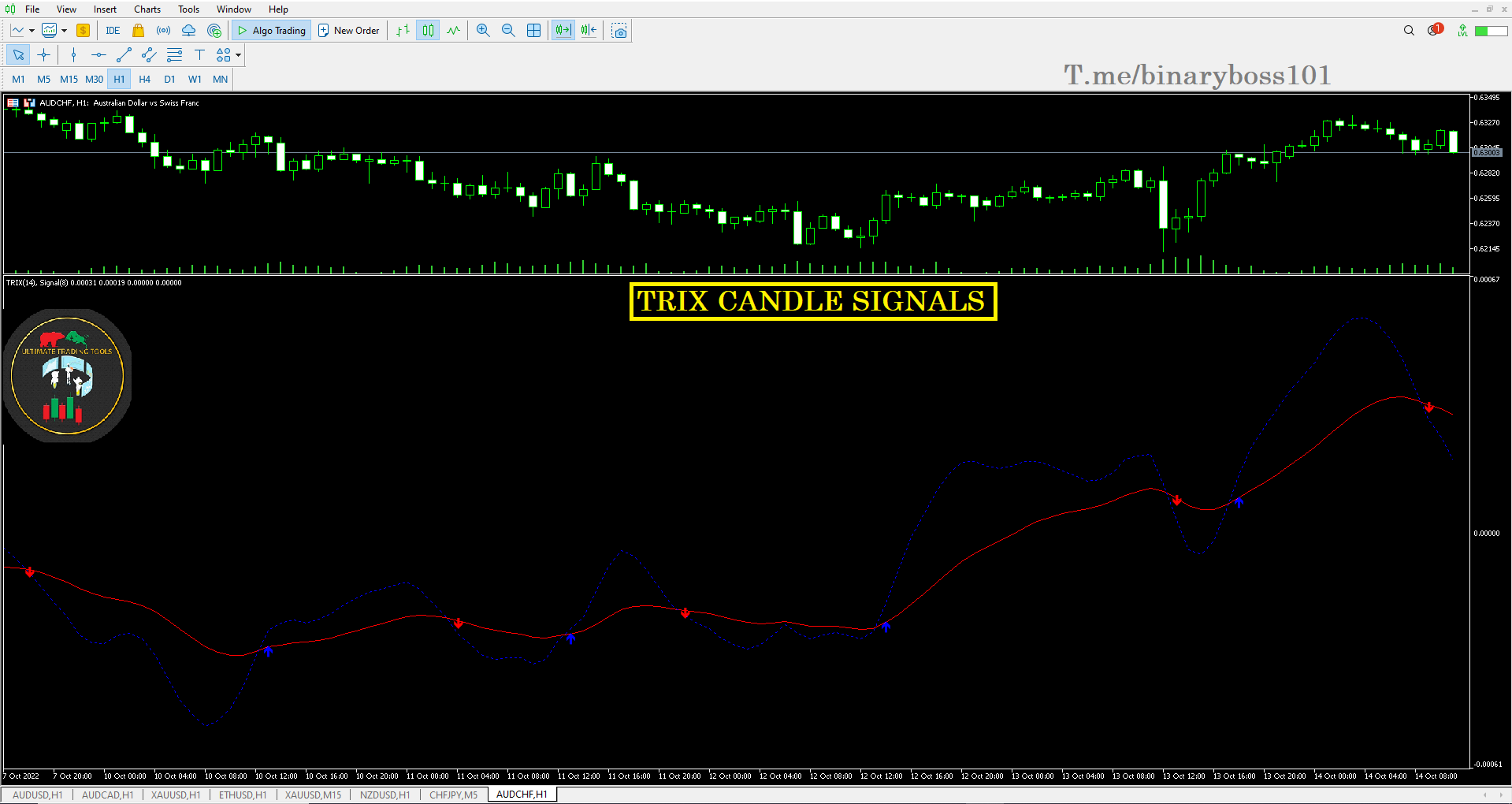The image size is (1512, 804).
Task: Open the Market via shopping bag icon
Action: tap(138, 30)
